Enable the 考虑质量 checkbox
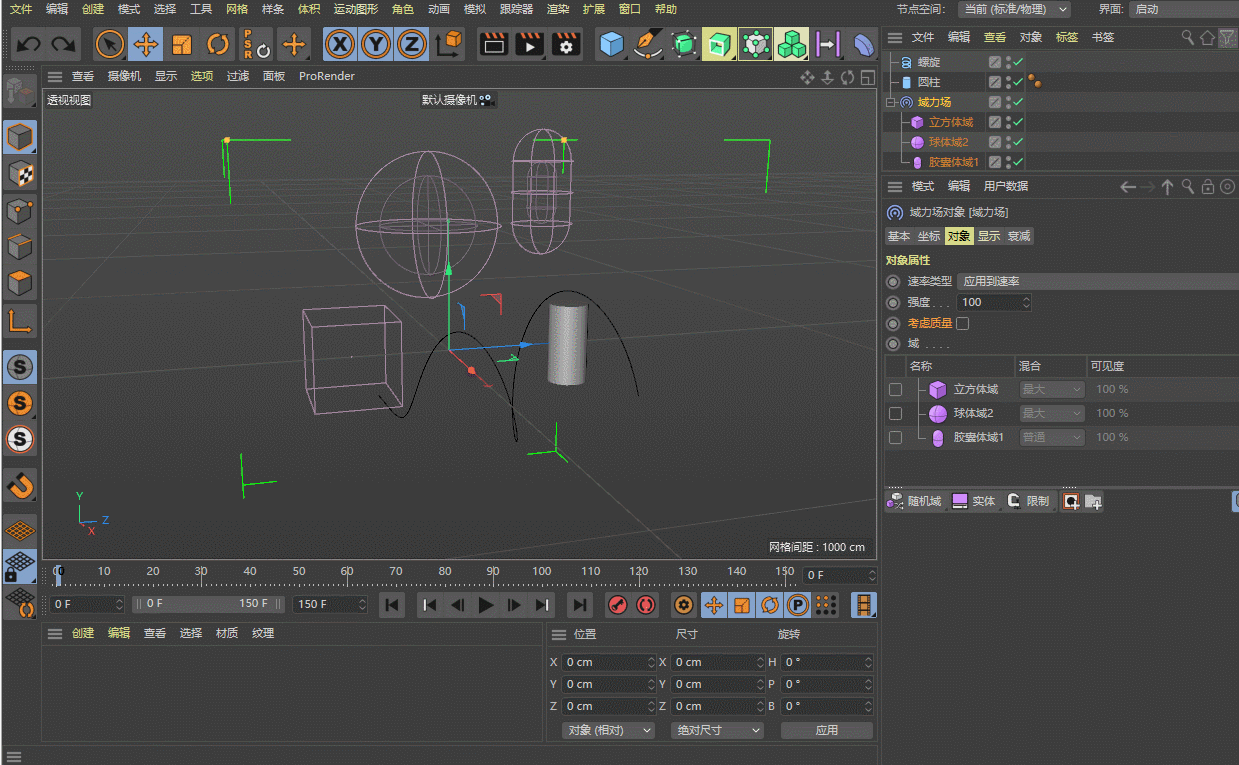Screen dimensions: 1239x765 point(962,323)
